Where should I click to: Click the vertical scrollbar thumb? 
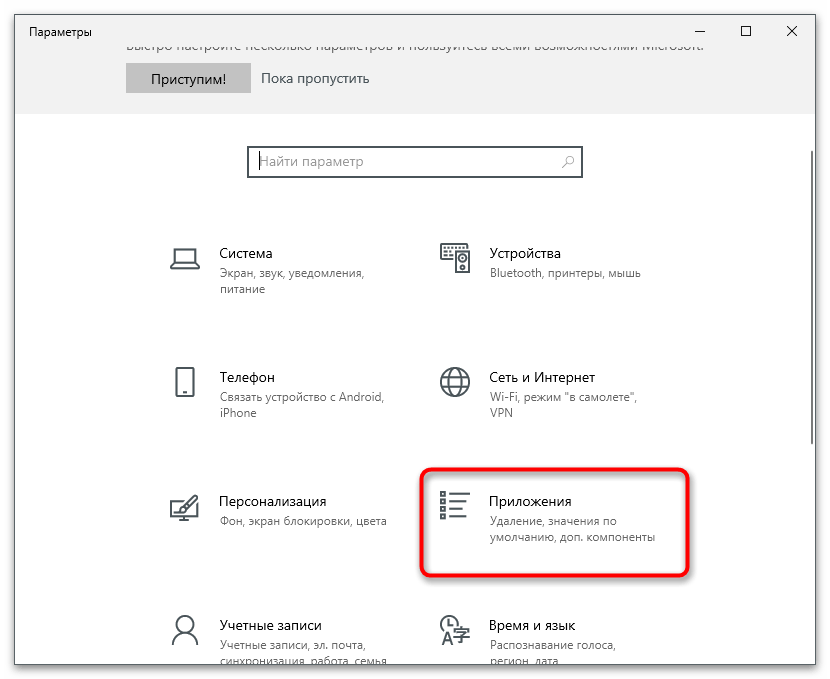tap(811, 297)
